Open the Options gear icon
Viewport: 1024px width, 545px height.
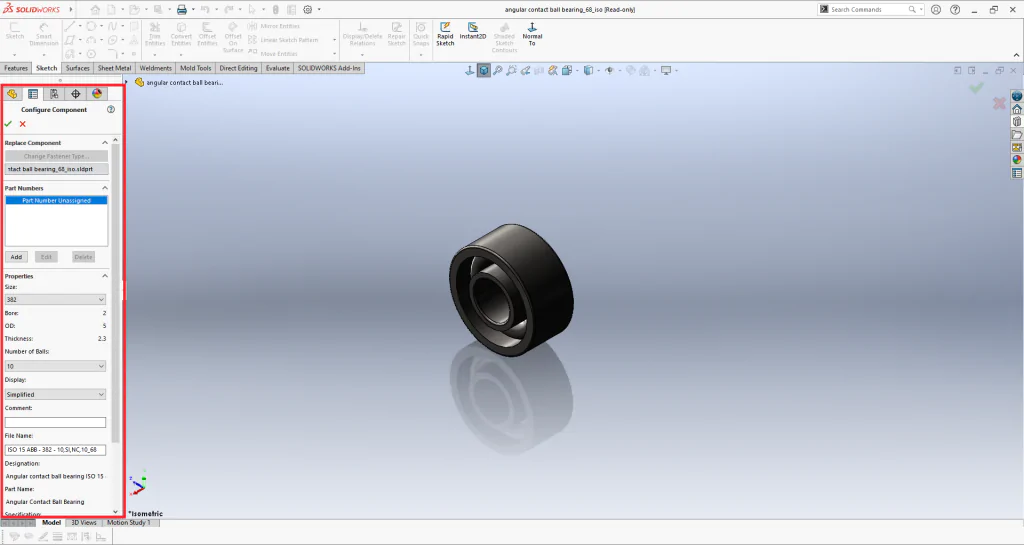(x=308, y=10)
